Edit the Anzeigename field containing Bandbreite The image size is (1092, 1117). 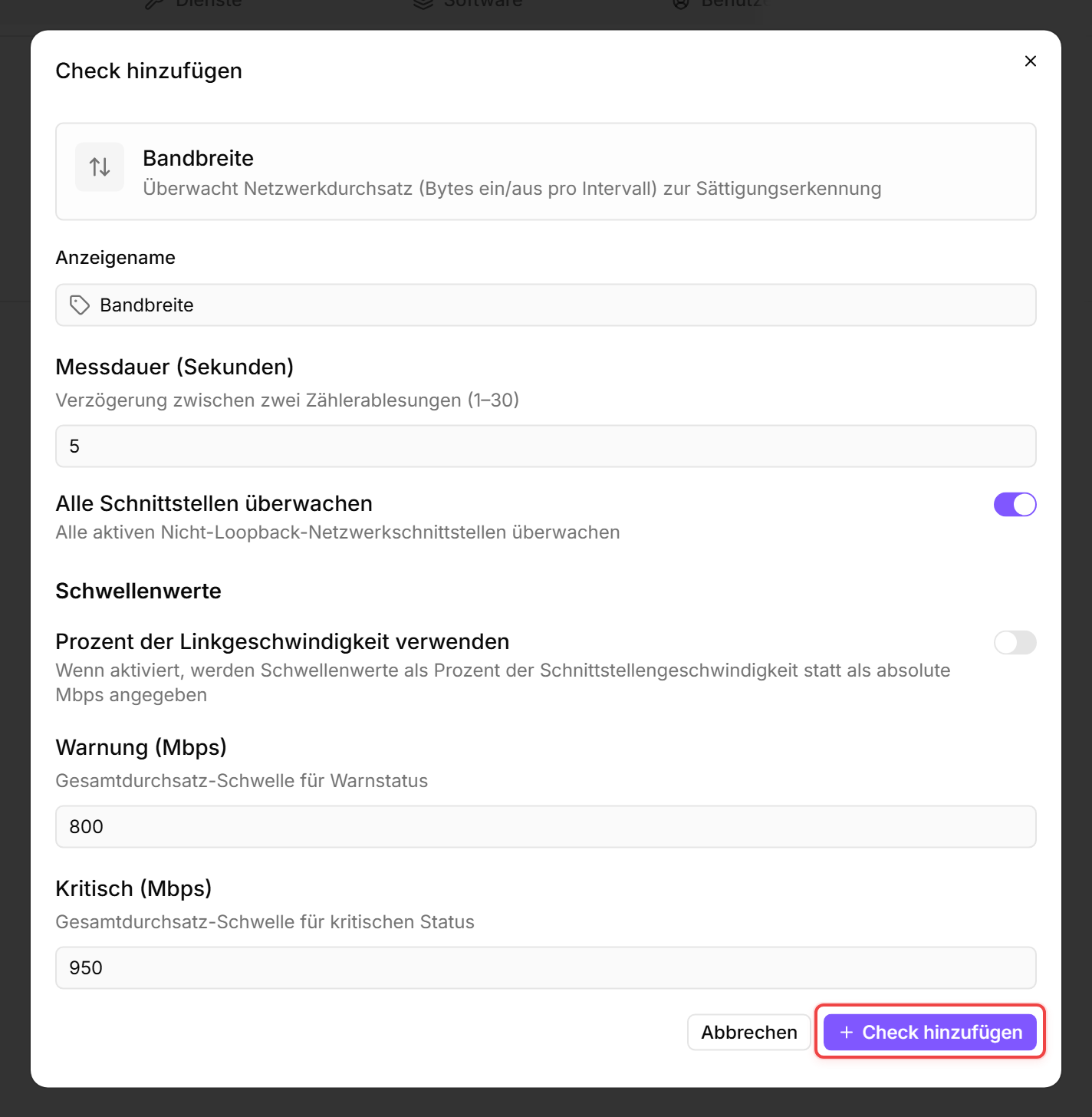(x=546, y=305)
